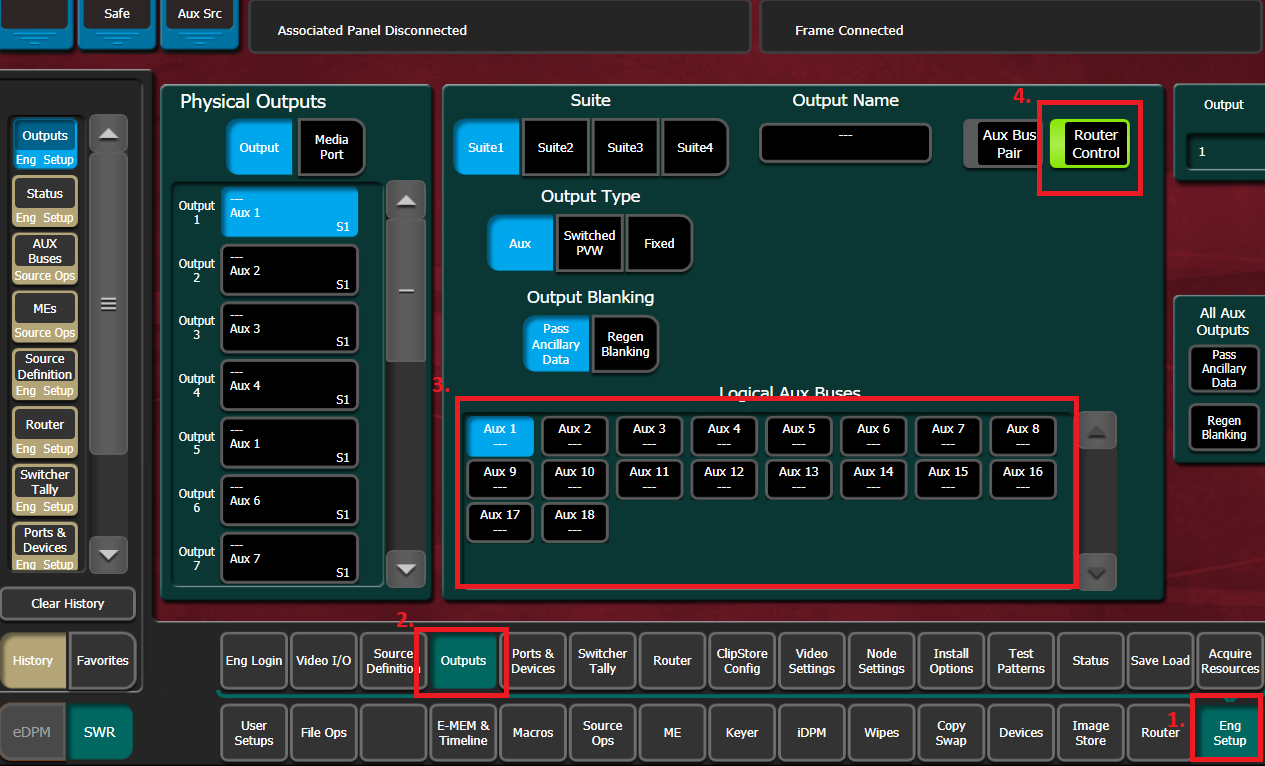Select Suite2

[555, 147]
